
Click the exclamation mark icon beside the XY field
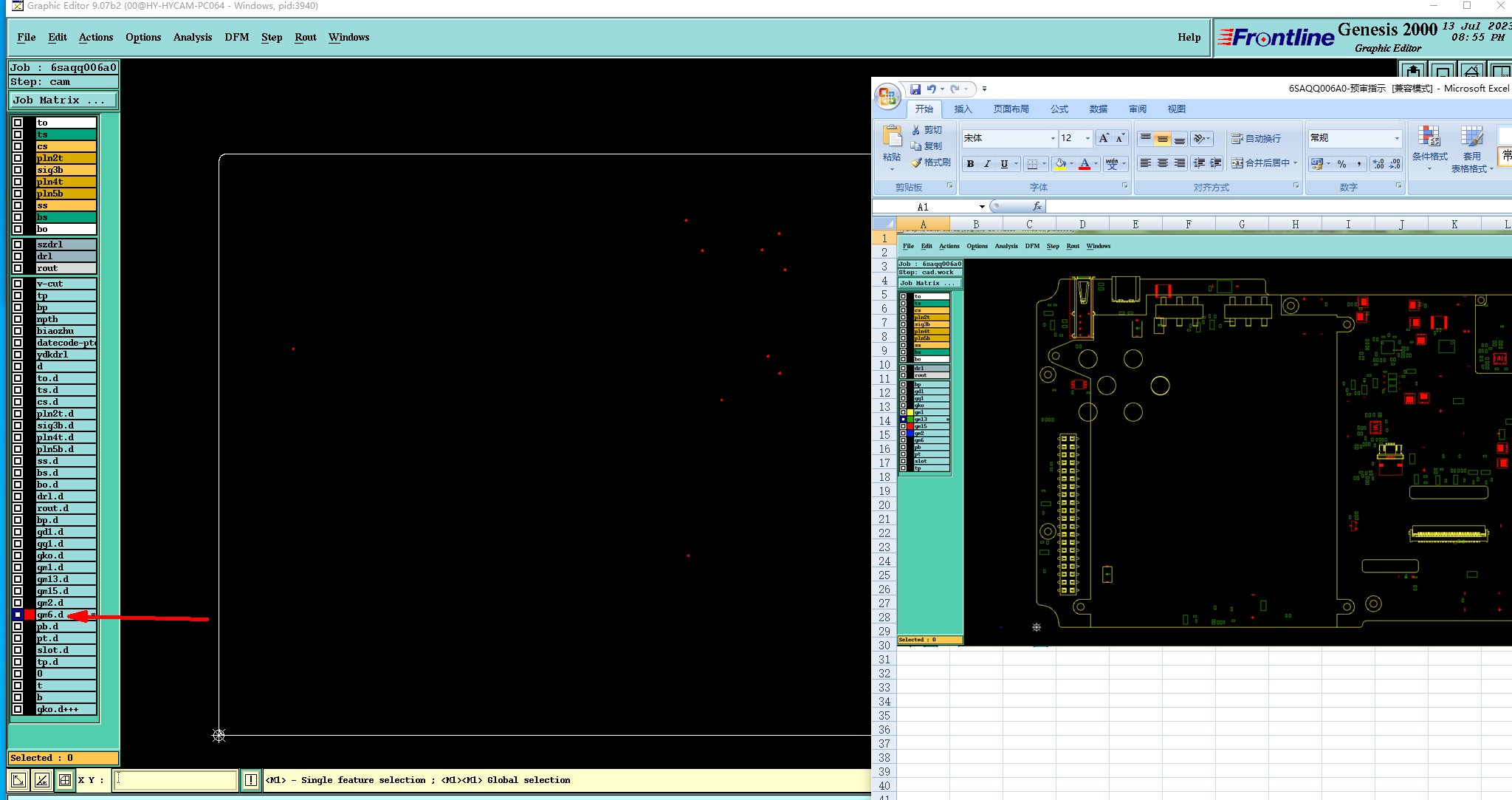coord(251,780)
